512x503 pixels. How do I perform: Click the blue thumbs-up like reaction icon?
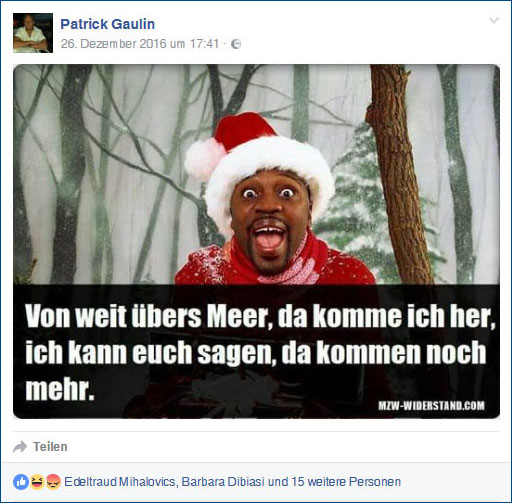(x=21, y=482)
